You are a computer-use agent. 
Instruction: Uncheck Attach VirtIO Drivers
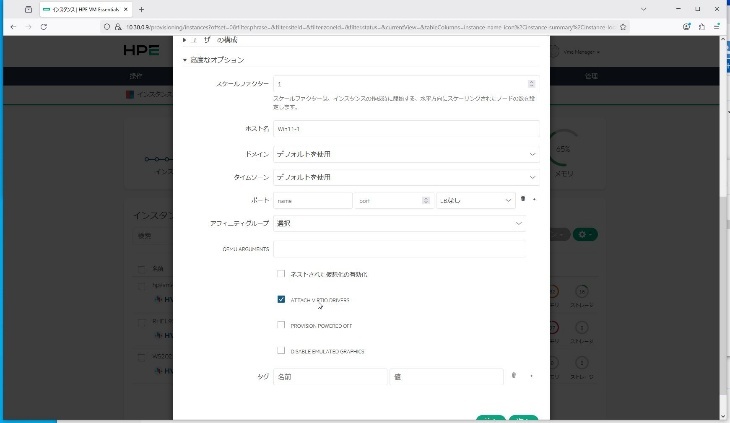(281, 299)
